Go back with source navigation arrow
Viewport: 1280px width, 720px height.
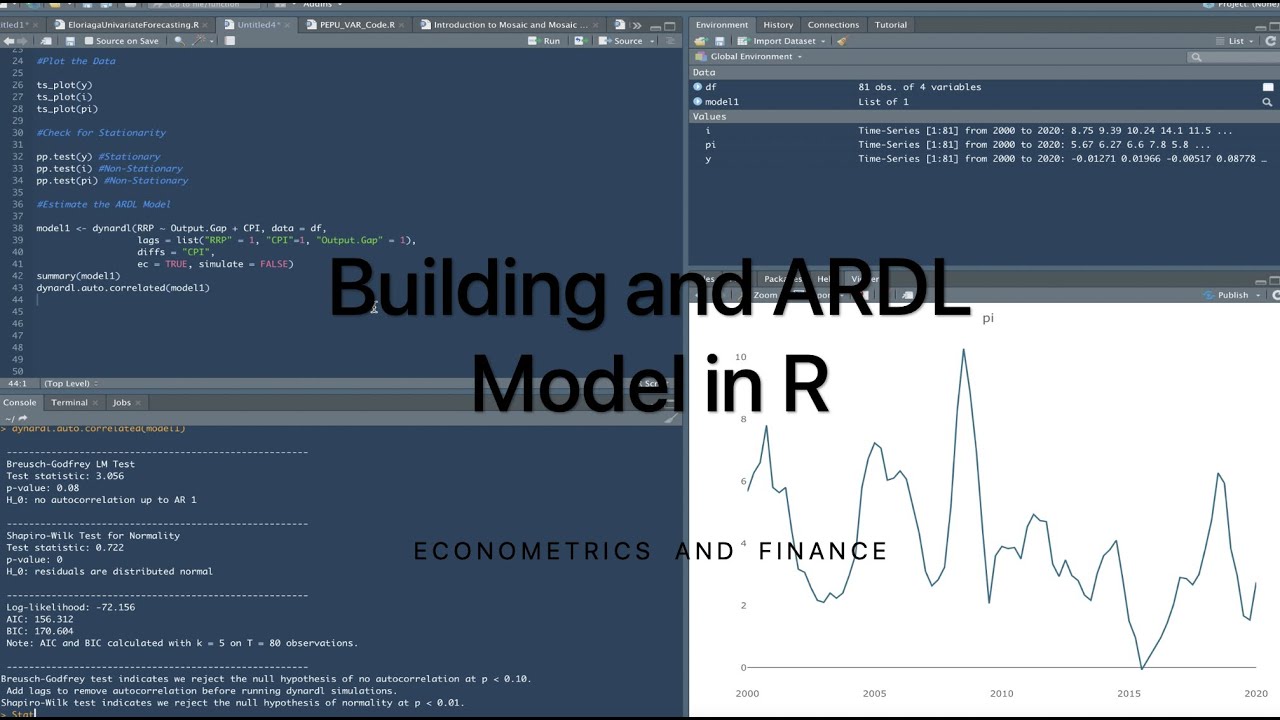(x=8, y=41)
